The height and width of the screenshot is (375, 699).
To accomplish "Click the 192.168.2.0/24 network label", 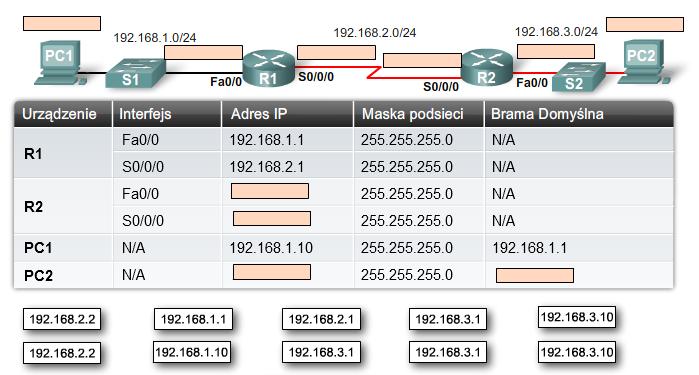I will (x=375, y=33).
